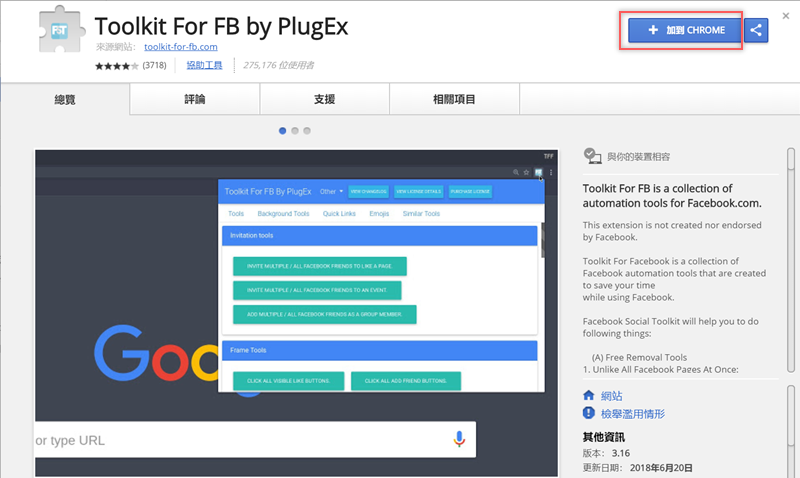Open the toolkit-for-fb.com source link
The height and width of the screenshot is (478, 800).
[x=181, y=46]
